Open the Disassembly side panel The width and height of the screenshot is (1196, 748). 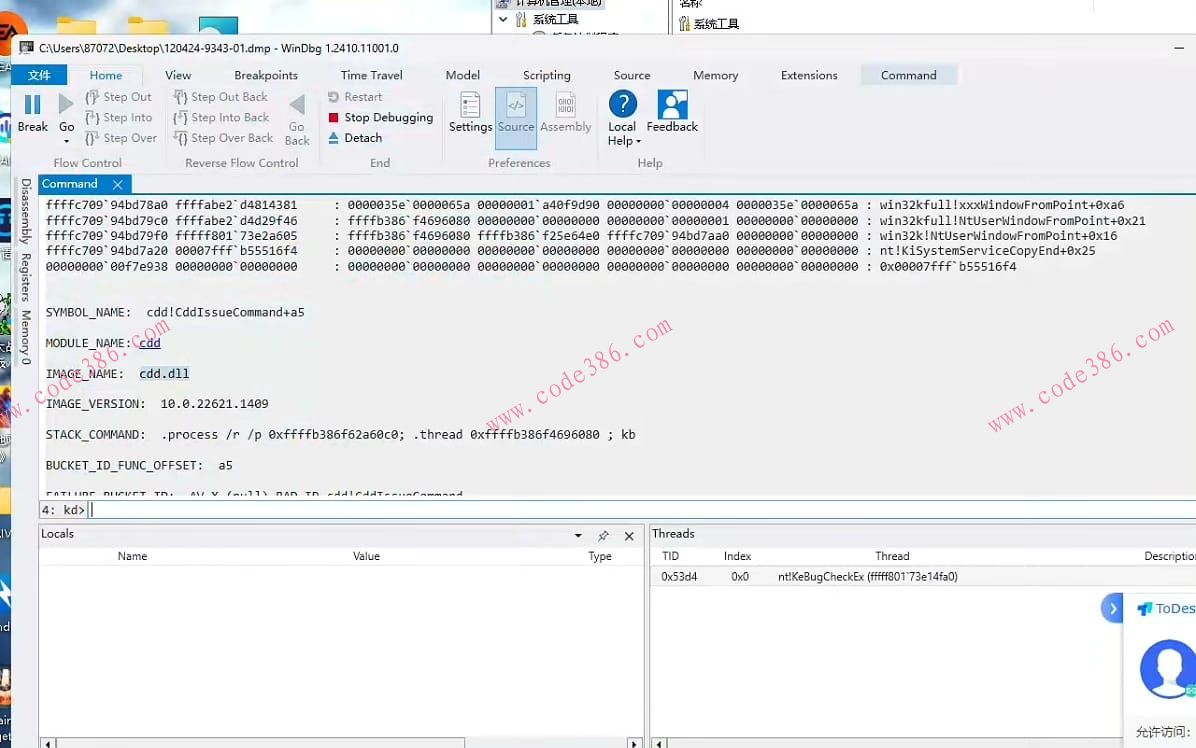pos(25,211)
